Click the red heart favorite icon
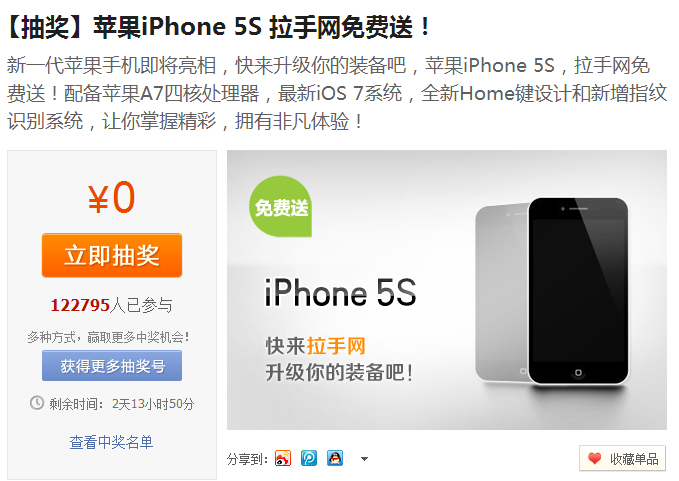This screenshot has height=481, width=679. point(595,458)
